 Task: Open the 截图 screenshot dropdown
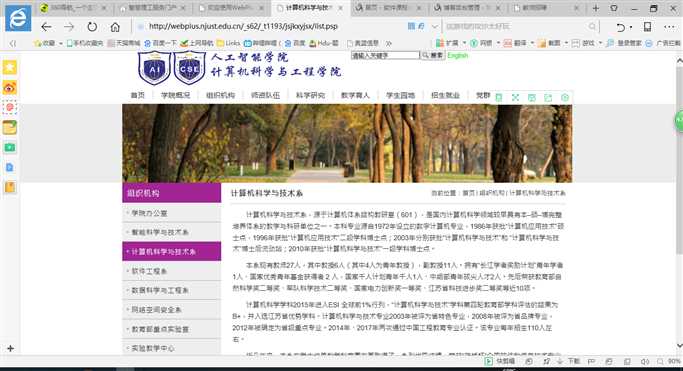[552, 43]
